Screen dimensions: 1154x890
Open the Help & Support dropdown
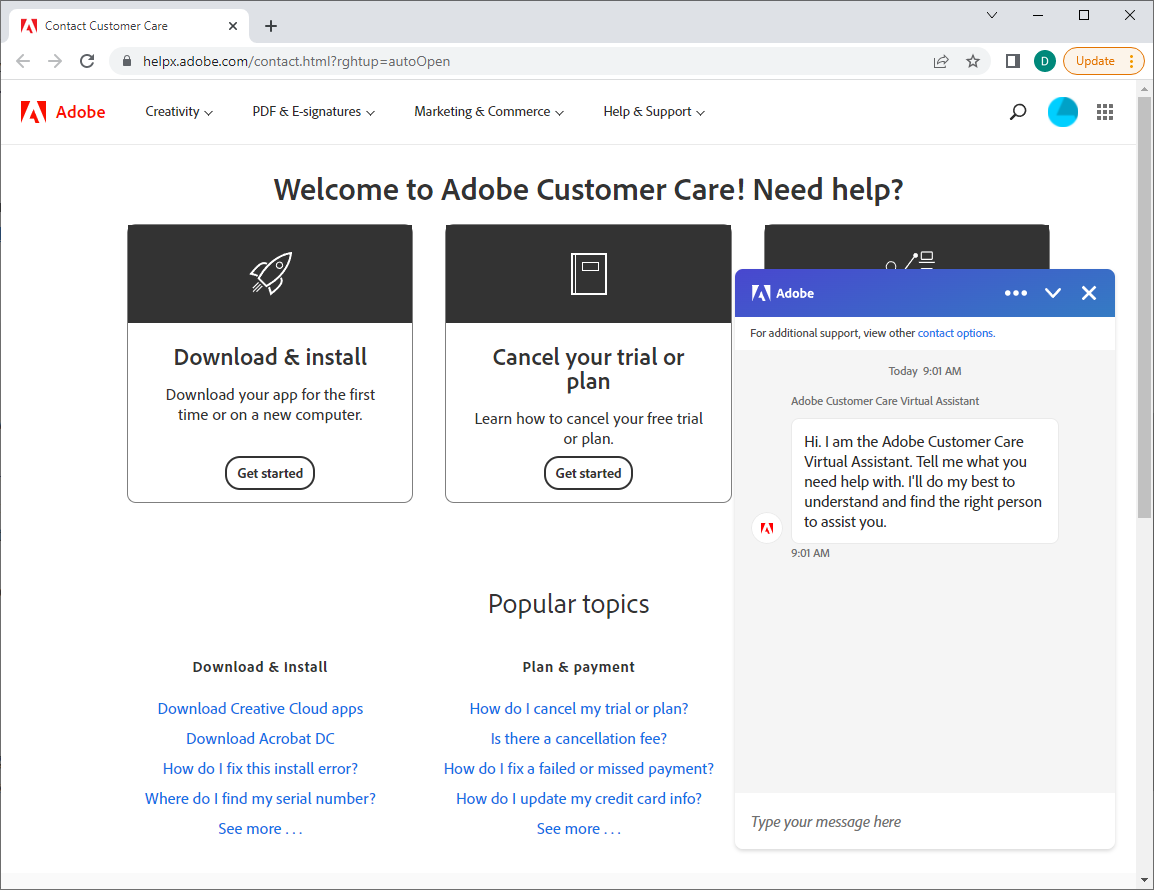(653, 111)
